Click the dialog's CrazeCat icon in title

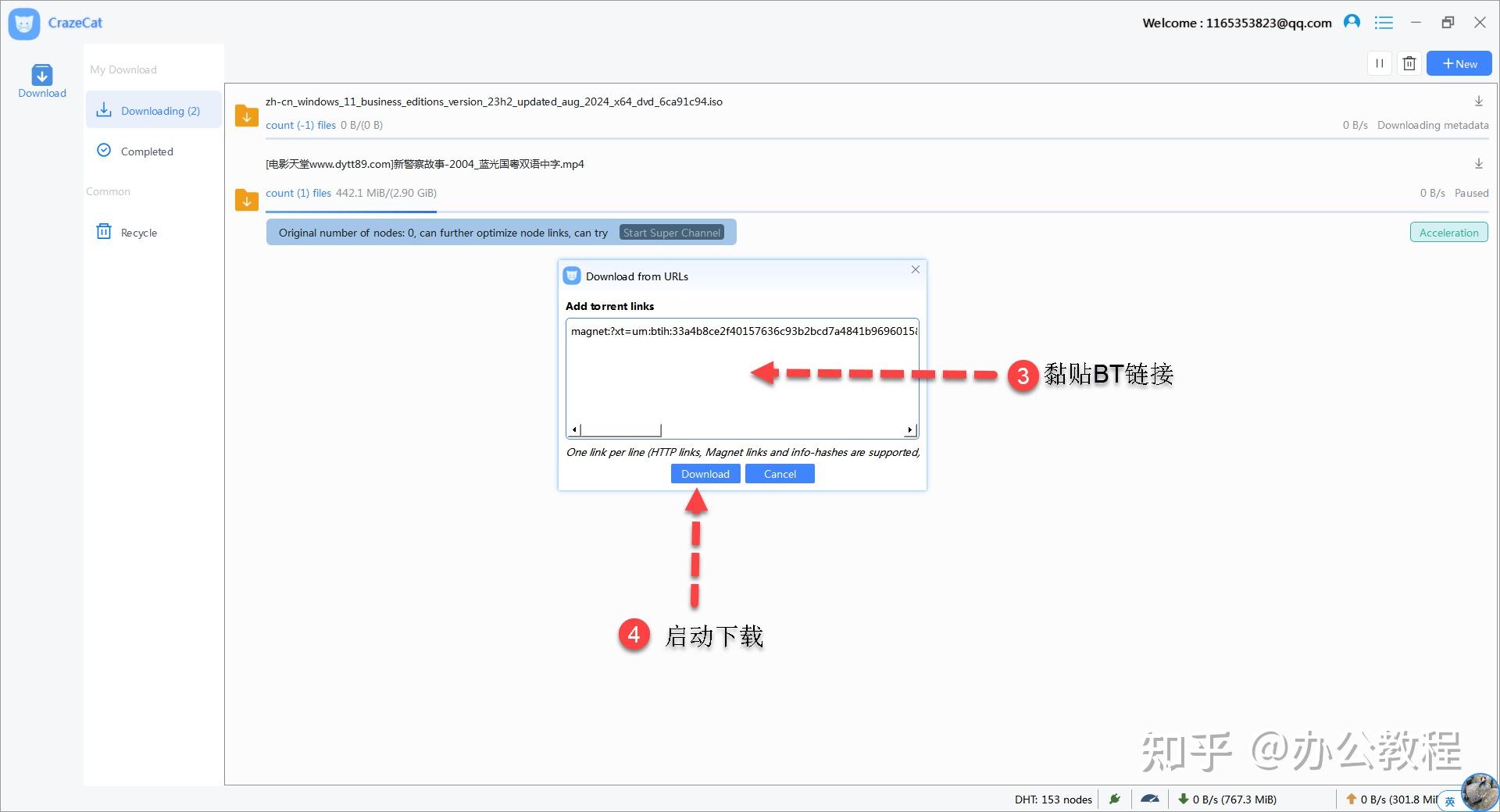coord(572,276)
